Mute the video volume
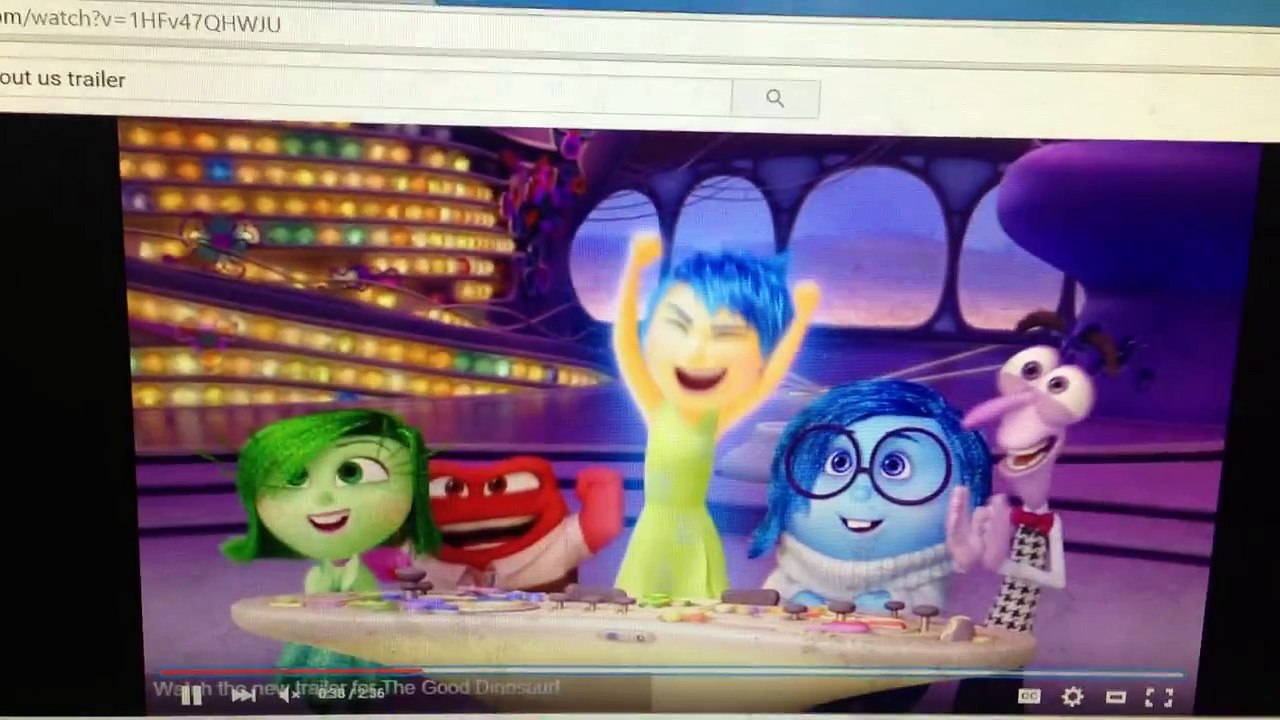Image resolution: width=1280 pixels, height=720 pixels. click(290, 695)
